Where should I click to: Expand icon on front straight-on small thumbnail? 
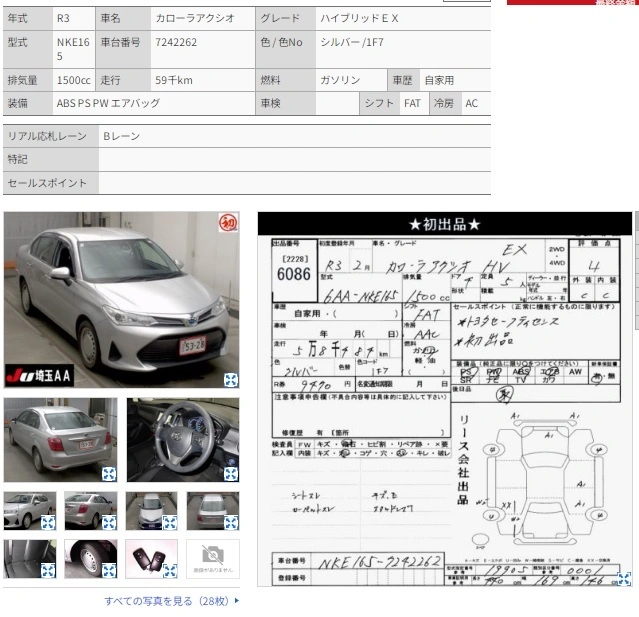170,522
